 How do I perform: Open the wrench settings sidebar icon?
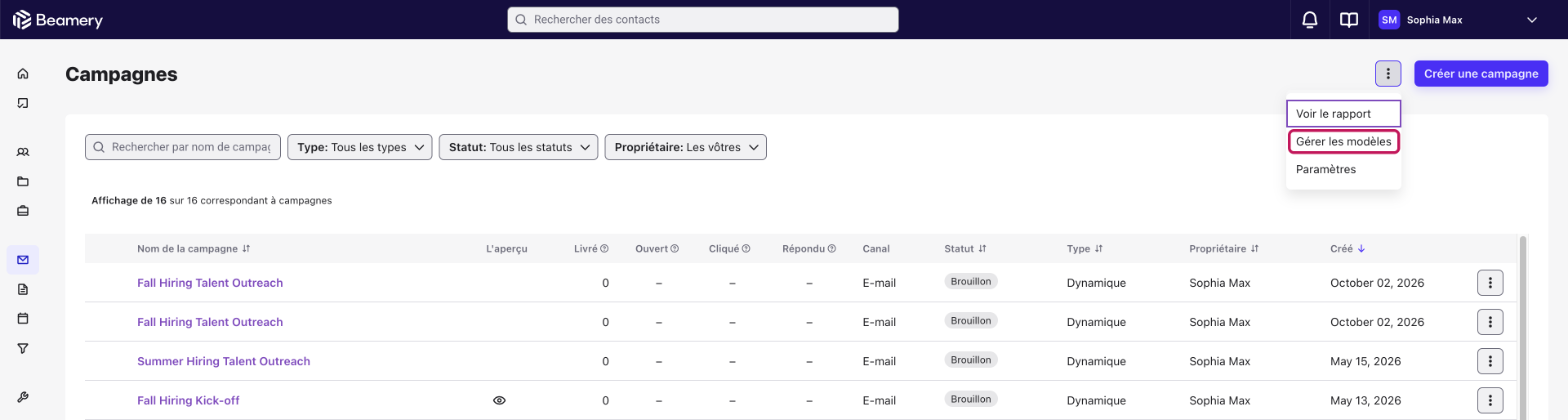(23, 396)
